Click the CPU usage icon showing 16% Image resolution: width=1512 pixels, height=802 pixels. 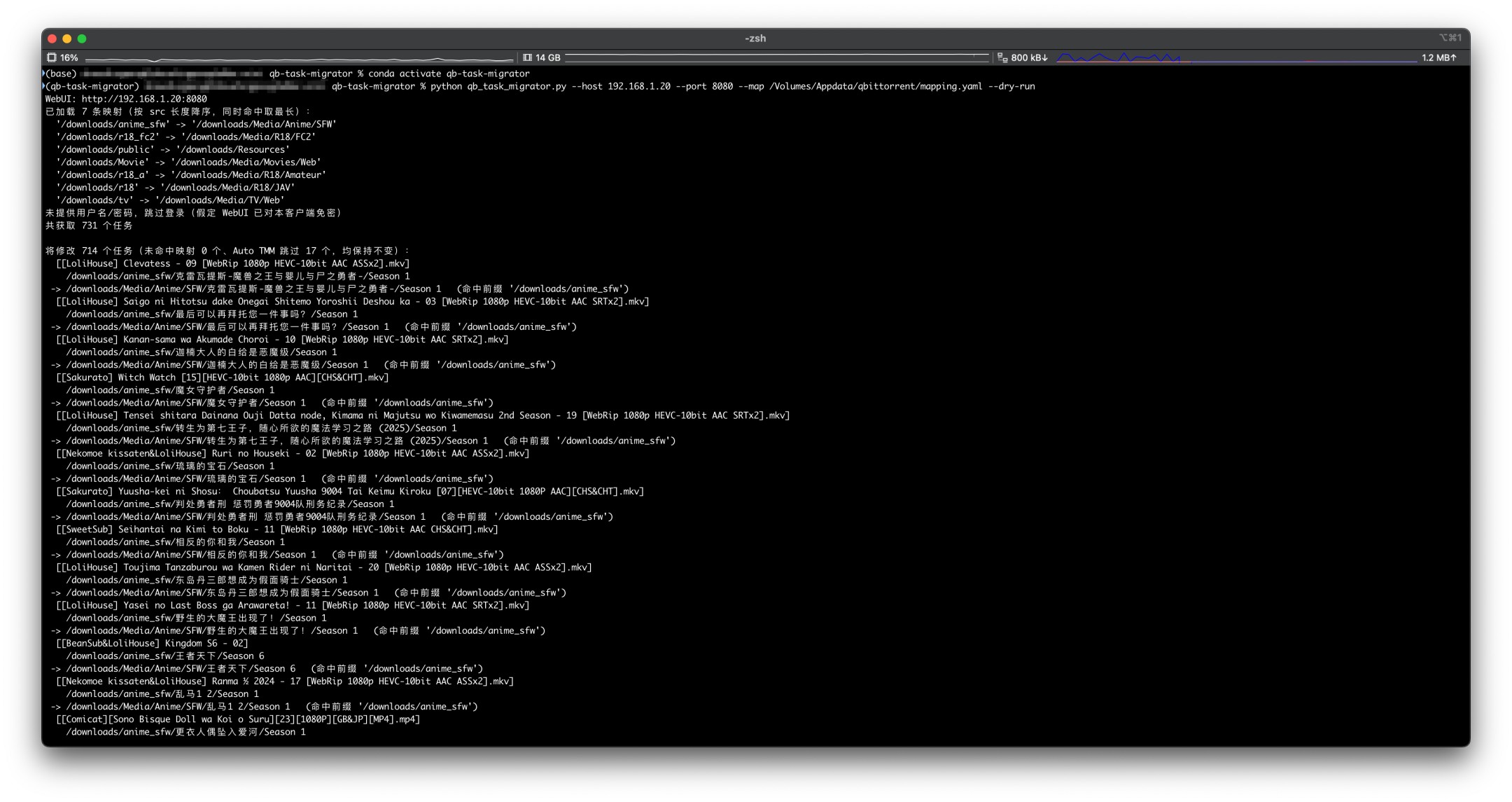pyautogui.click(x=51, y=57)
